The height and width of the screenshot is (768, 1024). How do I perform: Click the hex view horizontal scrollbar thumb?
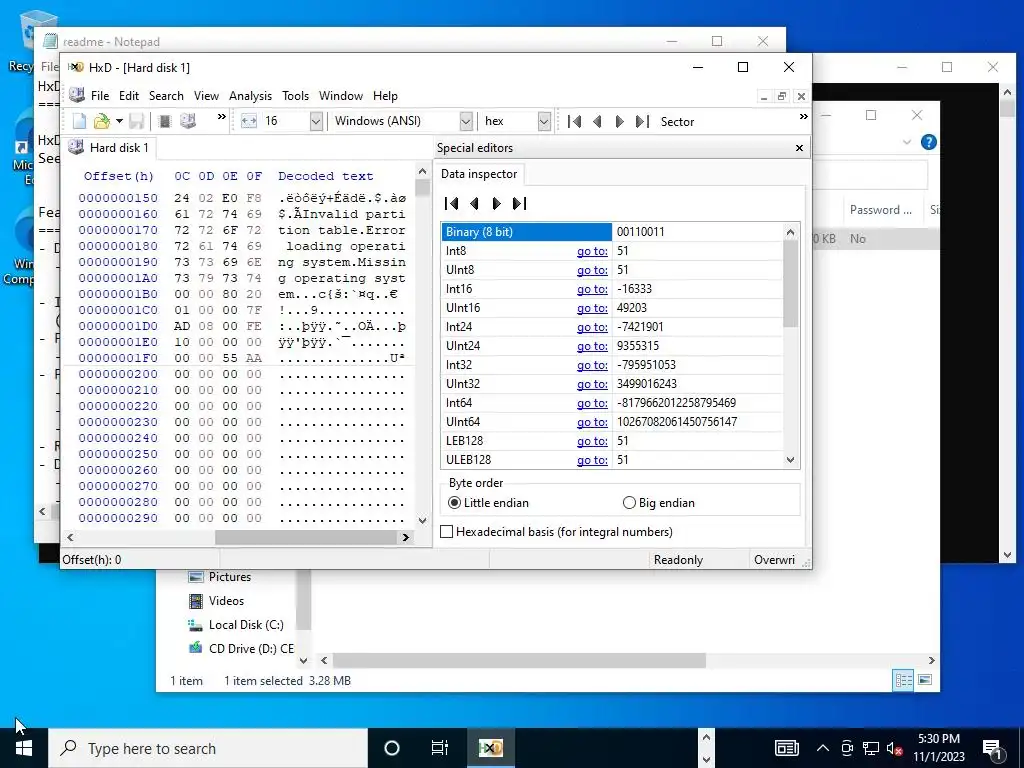coord(305,537)
